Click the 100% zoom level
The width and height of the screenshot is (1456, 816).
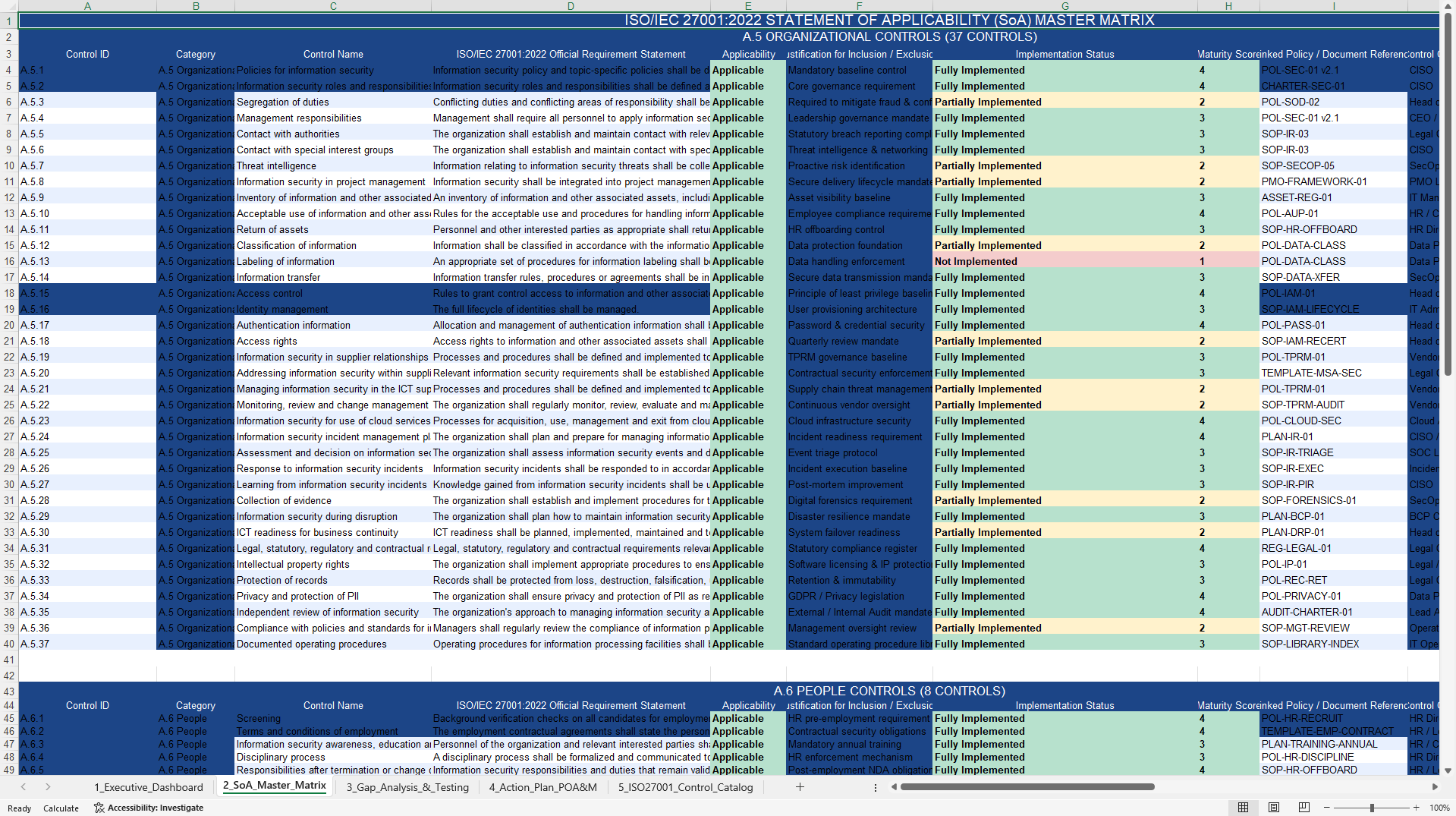pos(1439,808)
